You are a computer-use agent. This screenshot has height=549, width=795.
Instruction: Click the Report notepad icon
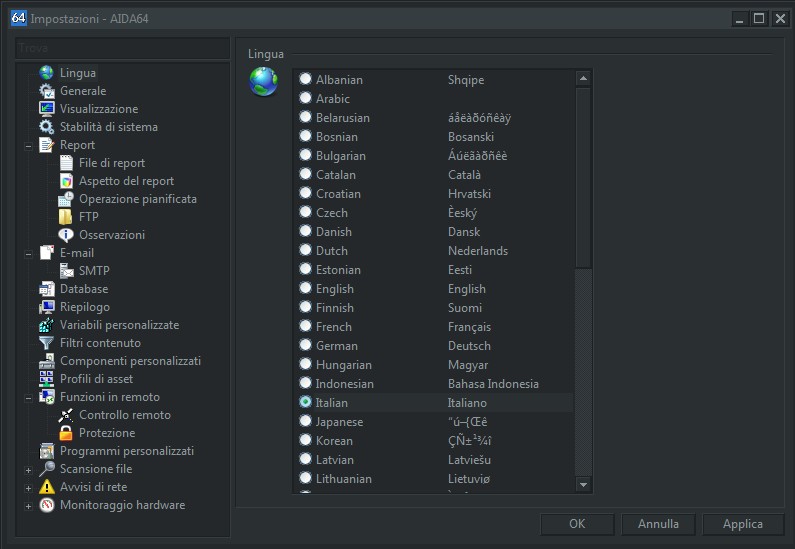[x=47, y=145]
